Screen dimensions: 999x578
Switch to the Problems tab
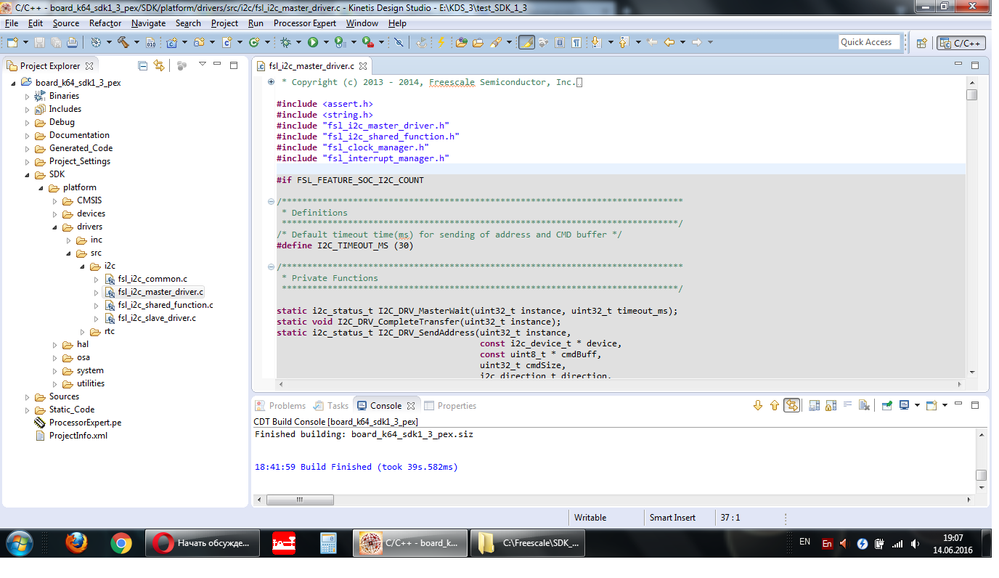click(280, 405)
